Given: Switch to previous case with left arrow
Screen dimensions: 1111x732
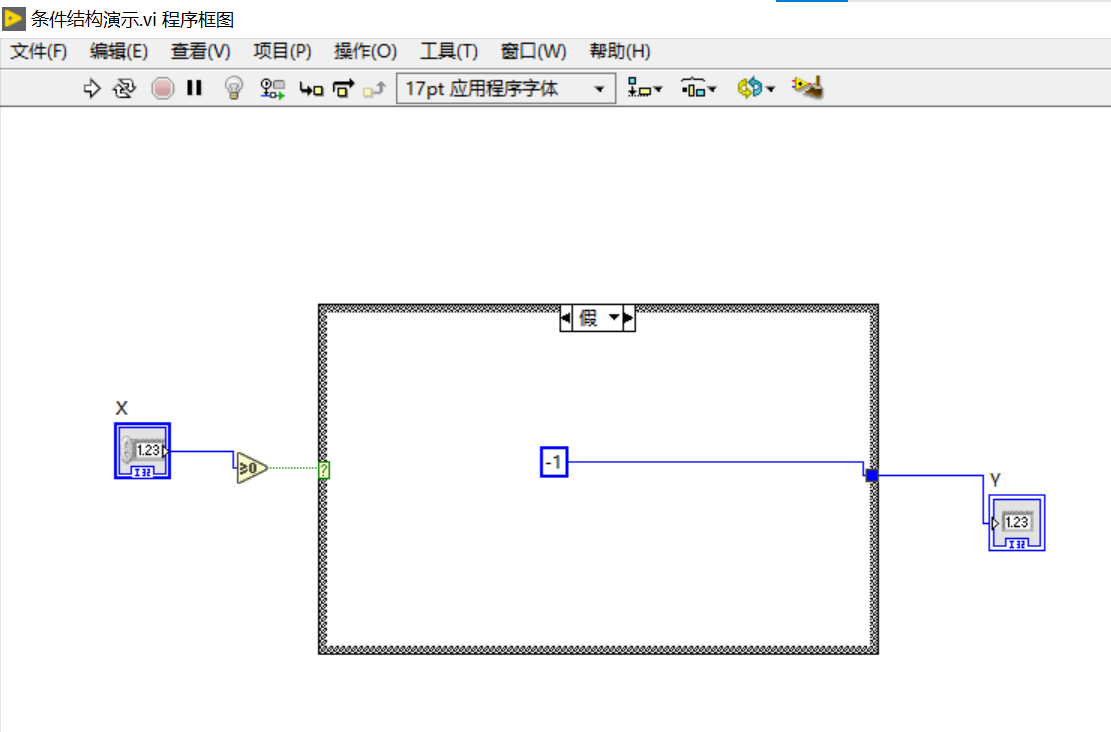Looking at the screenshot, I should click(565, 318).
